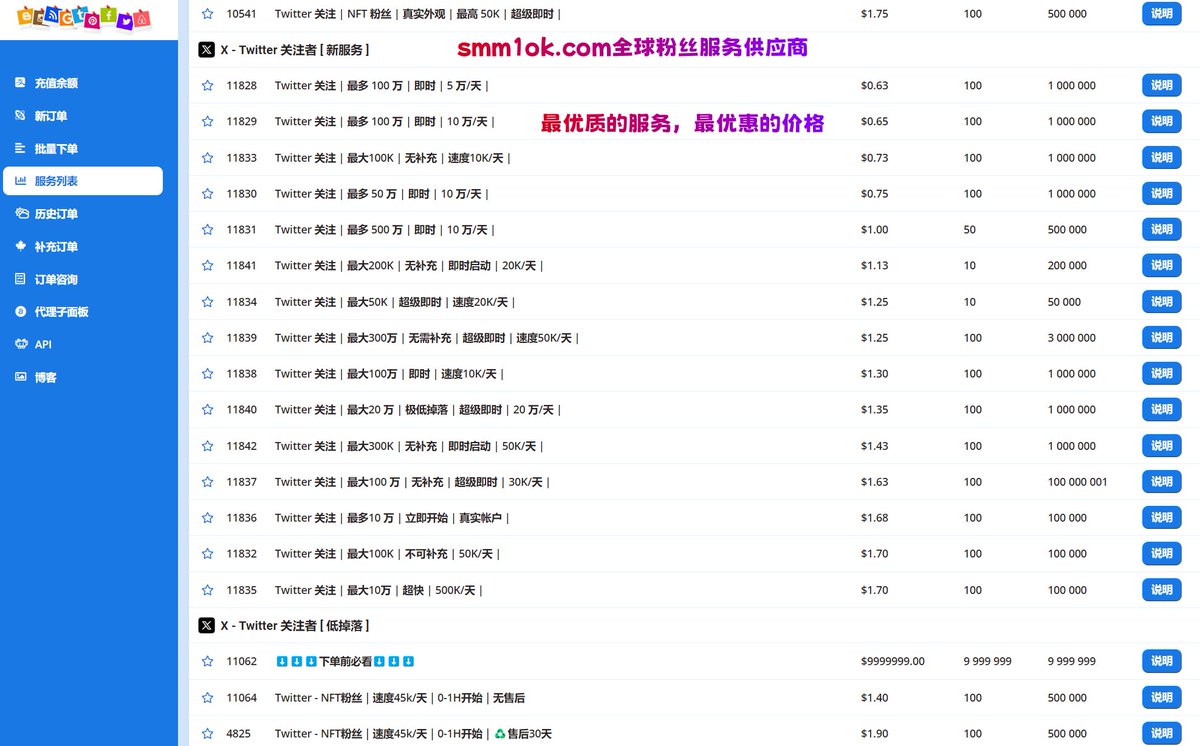Show 说明 for service 11833
Screen dimensions: 1200x746
pyautogui.click(x=1161, y=158)
